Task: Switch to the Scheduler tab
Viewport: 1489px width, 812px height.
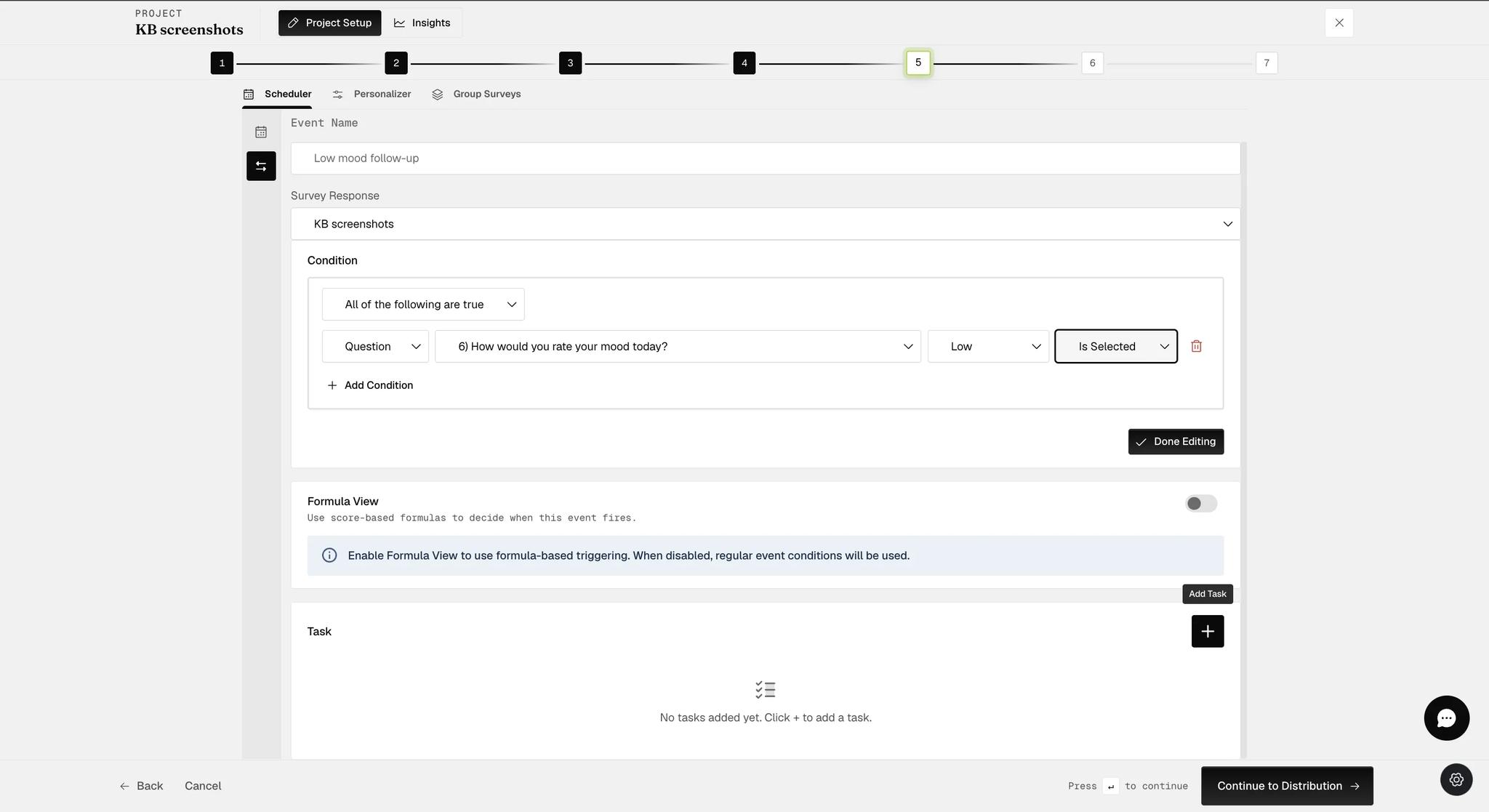Action: pyautogui.click(x=277, y=94)
